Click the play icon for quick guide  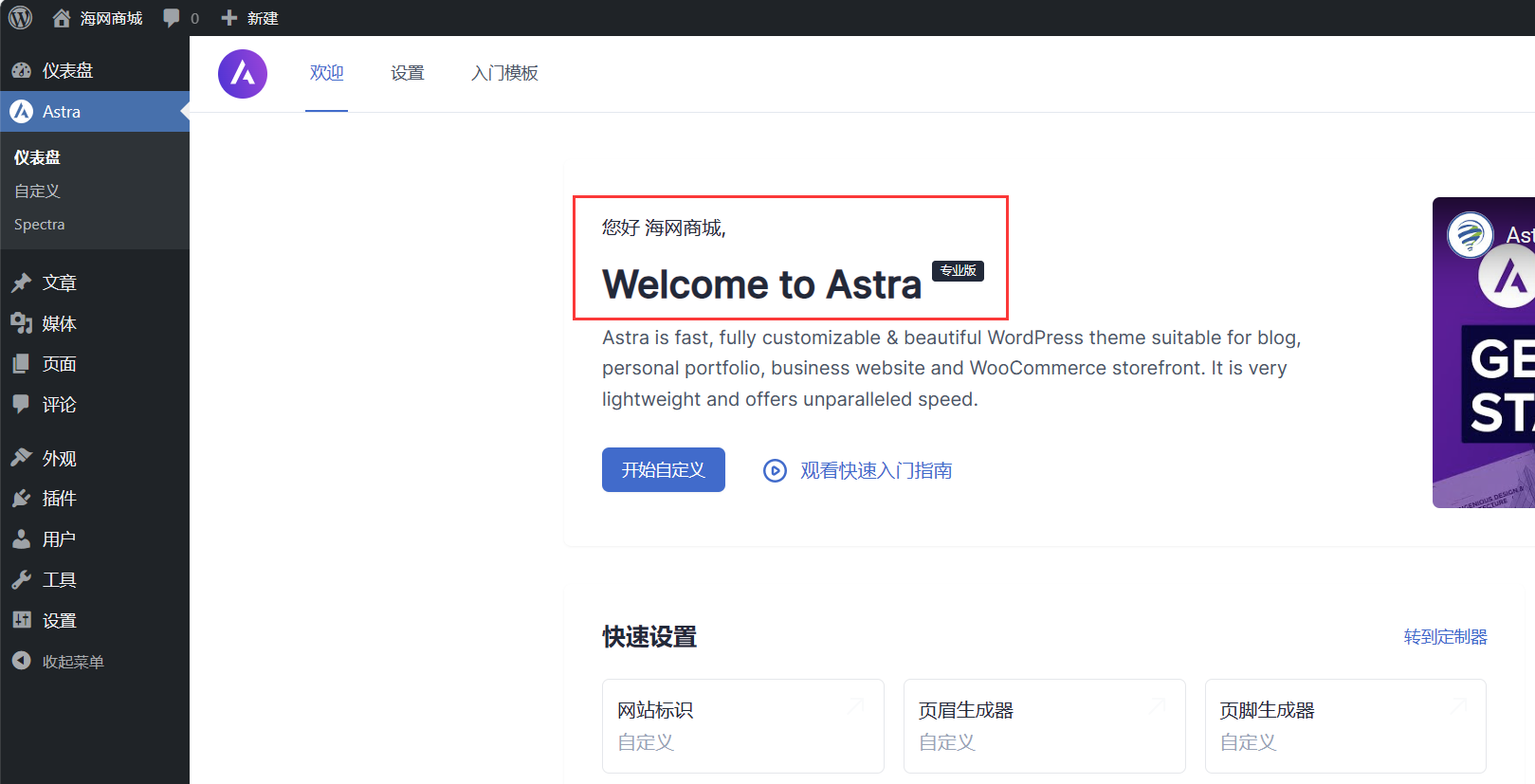pyautogui.click(x=775, y=470)
